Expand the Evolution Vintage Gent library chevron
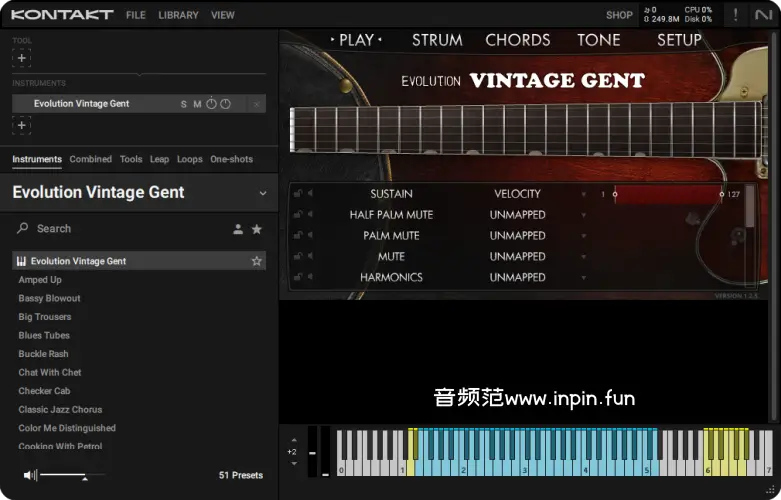 (x=263, y=193)
